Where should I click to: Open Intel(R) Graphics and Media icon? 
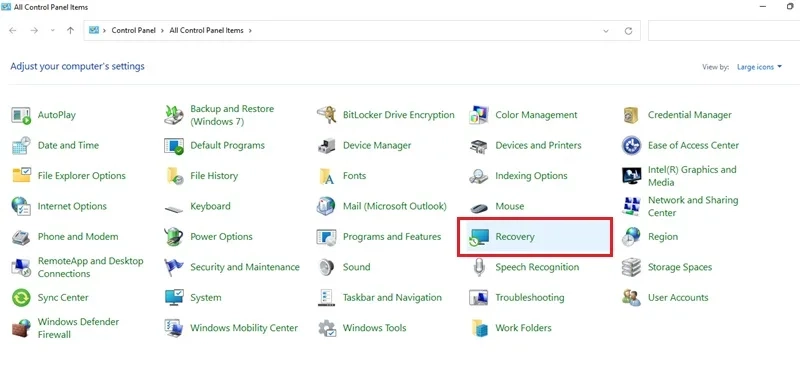(x=631, y=176)
